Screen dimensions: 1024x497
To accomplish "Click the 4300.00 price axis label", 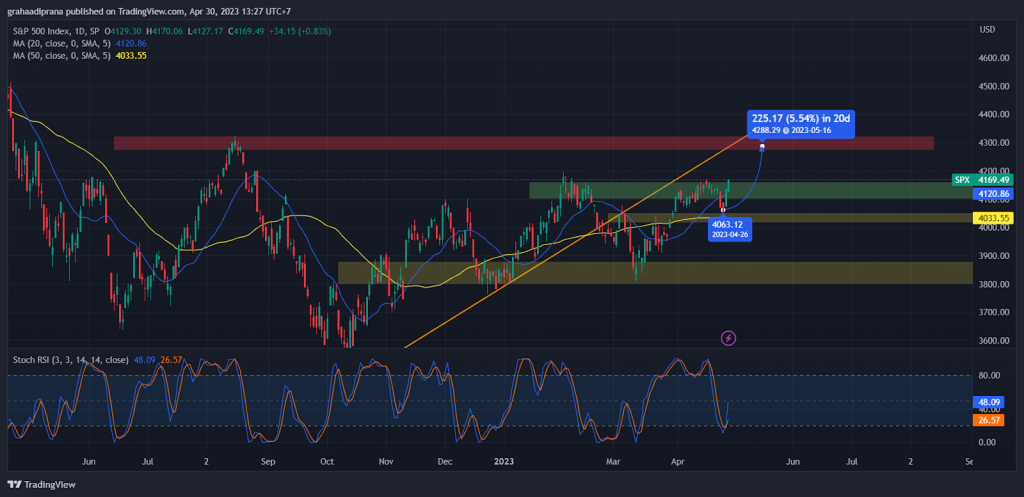I will (x=994, y=142).
